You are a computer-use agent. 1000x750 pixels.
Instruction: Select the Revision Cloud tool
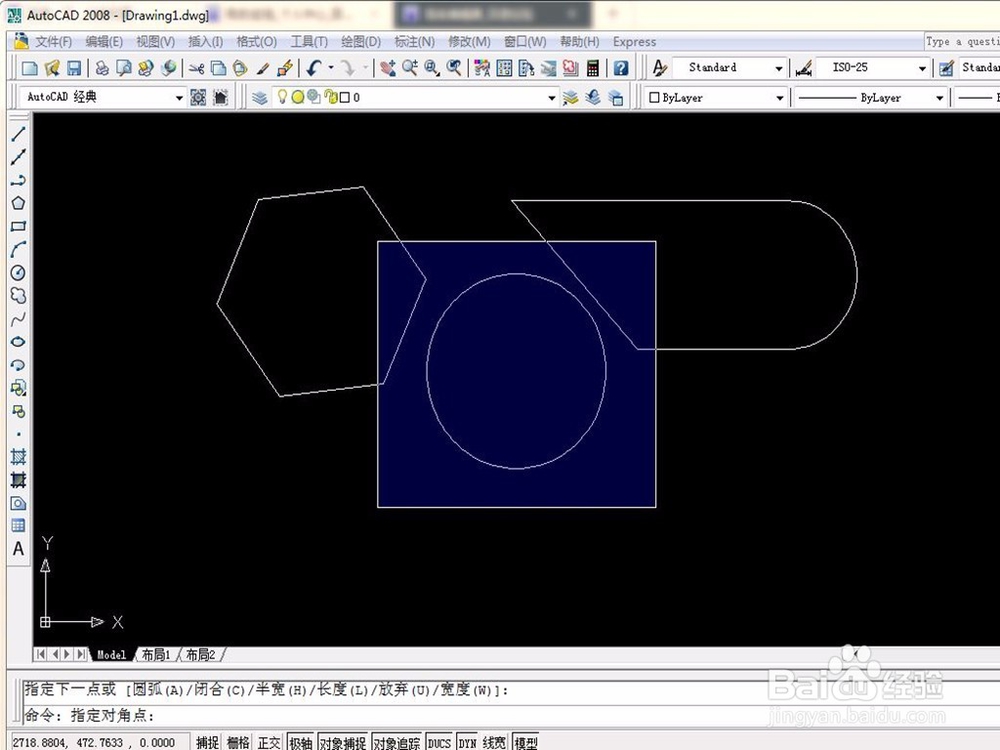tap(18, 296)
